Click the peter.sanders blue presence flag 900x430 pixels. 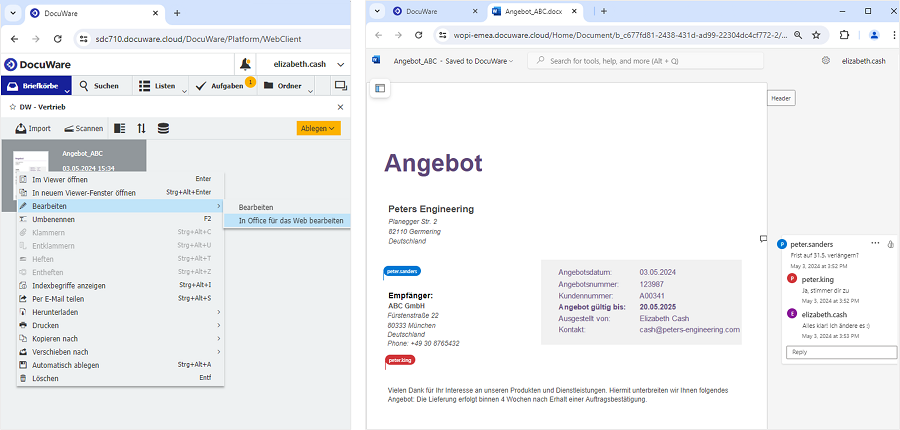coord(402,271)
